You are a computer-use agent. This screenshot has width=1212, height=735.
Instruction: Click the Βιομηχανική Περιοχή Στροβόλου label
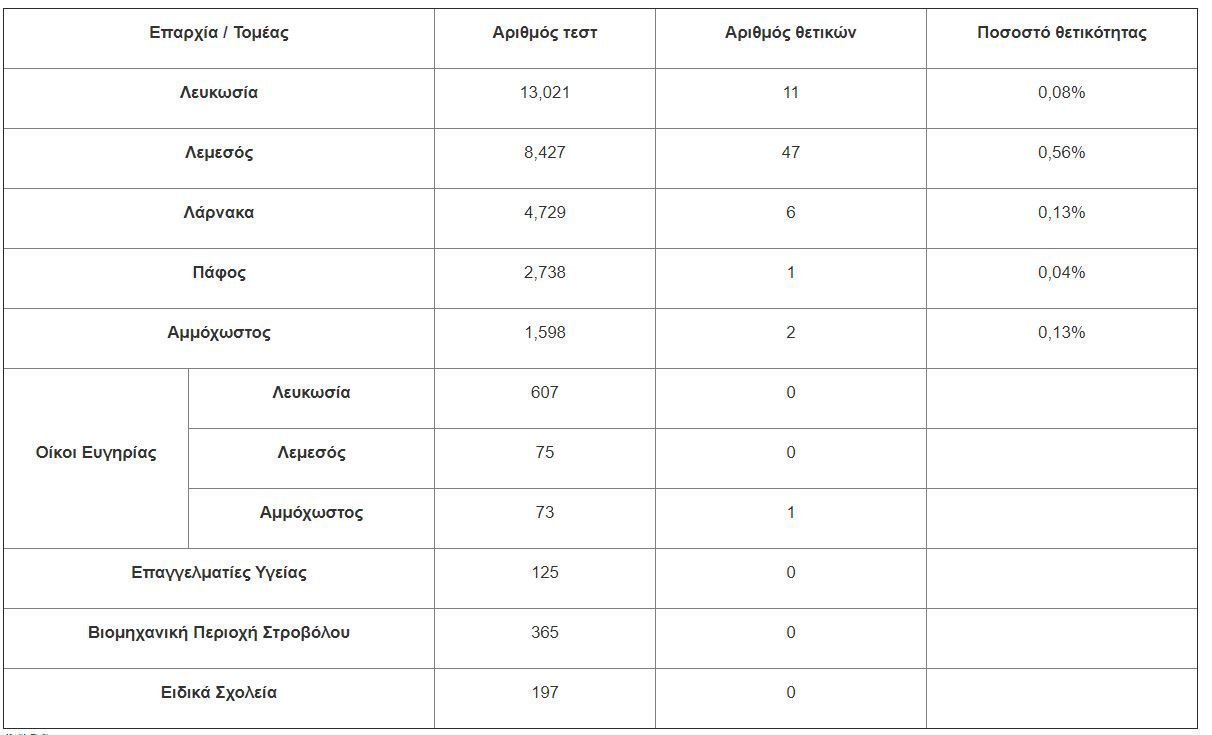[x=219, y=633]
